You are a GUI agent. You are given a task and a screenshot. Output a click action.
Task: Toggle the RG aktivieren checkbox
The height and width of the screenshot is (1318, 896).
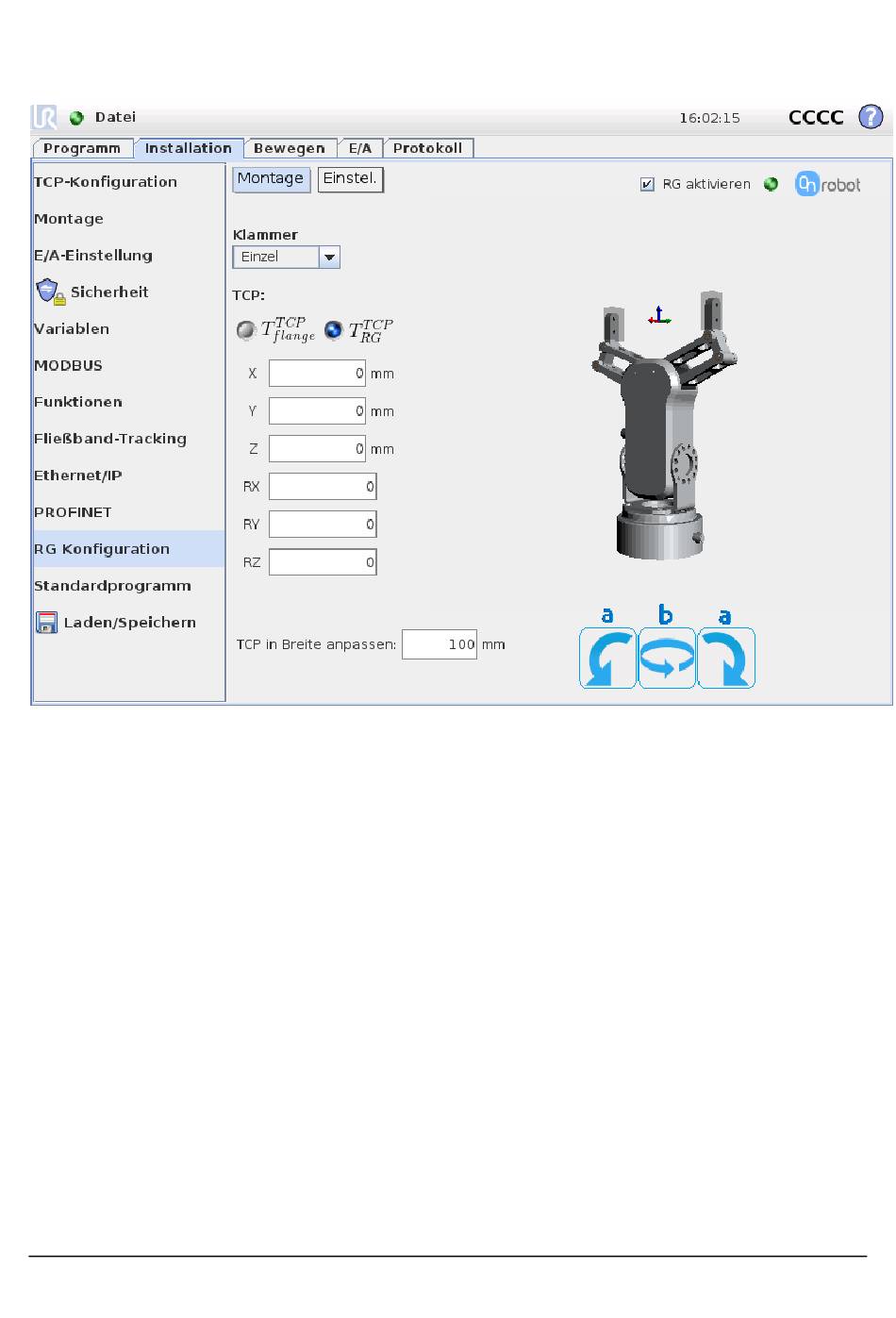click(x=647, y=184)
